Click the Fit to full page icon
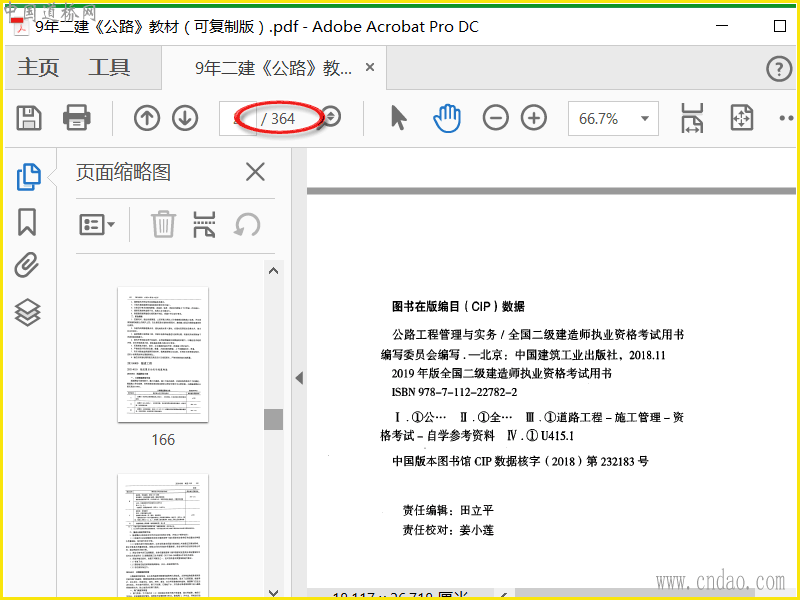Image resolution: width=800 pixels, height=600 pixels. 741,118
